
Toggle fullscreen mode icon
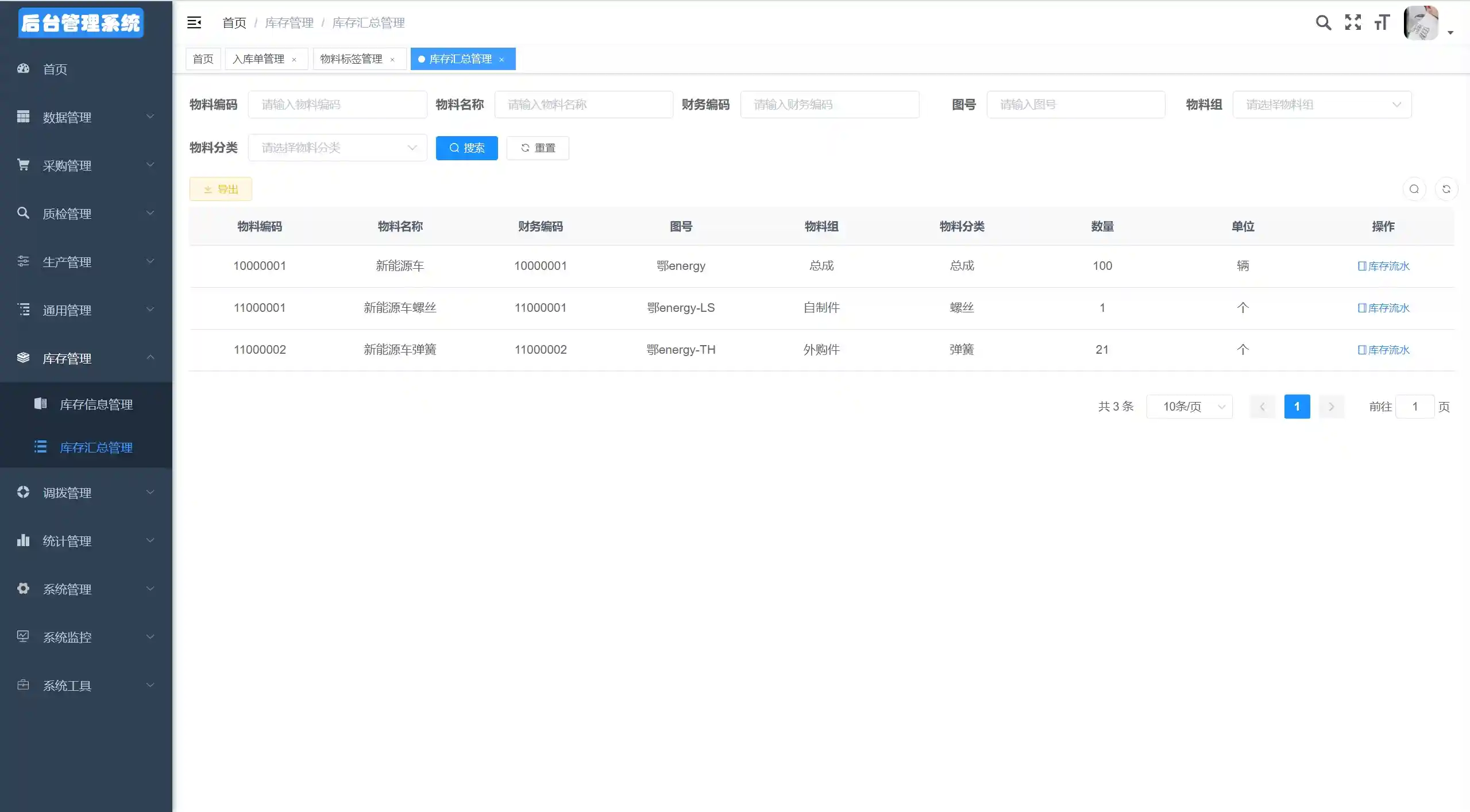click(x=1353, y=22)
